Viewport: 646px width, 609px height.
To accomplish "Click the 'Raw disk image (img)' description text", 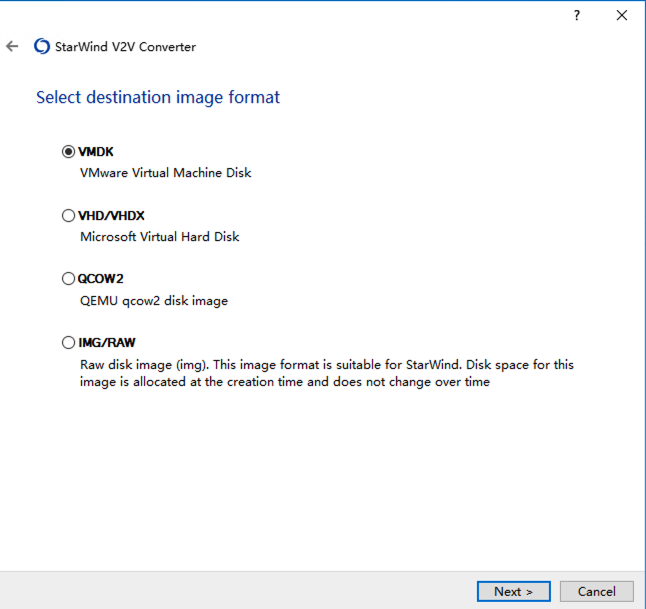I will (327, 373).
